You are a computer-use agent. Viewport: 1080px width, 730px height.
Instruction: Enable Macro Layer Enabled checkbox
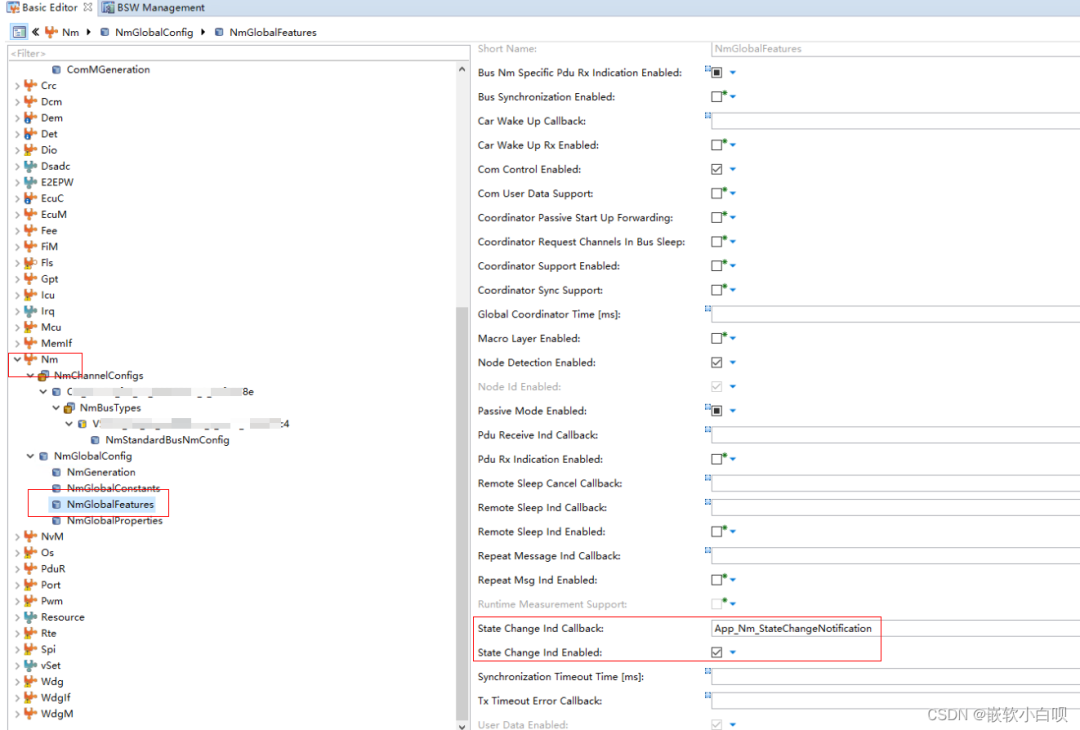point(716,338)
